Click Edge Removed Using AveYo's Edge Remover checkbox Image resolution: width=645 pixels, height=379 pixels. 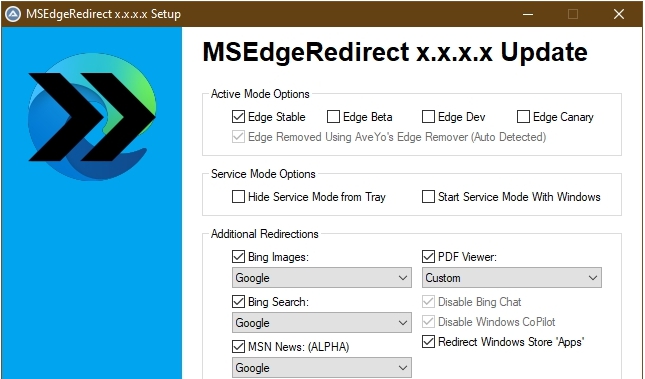[x=238, y=137]
